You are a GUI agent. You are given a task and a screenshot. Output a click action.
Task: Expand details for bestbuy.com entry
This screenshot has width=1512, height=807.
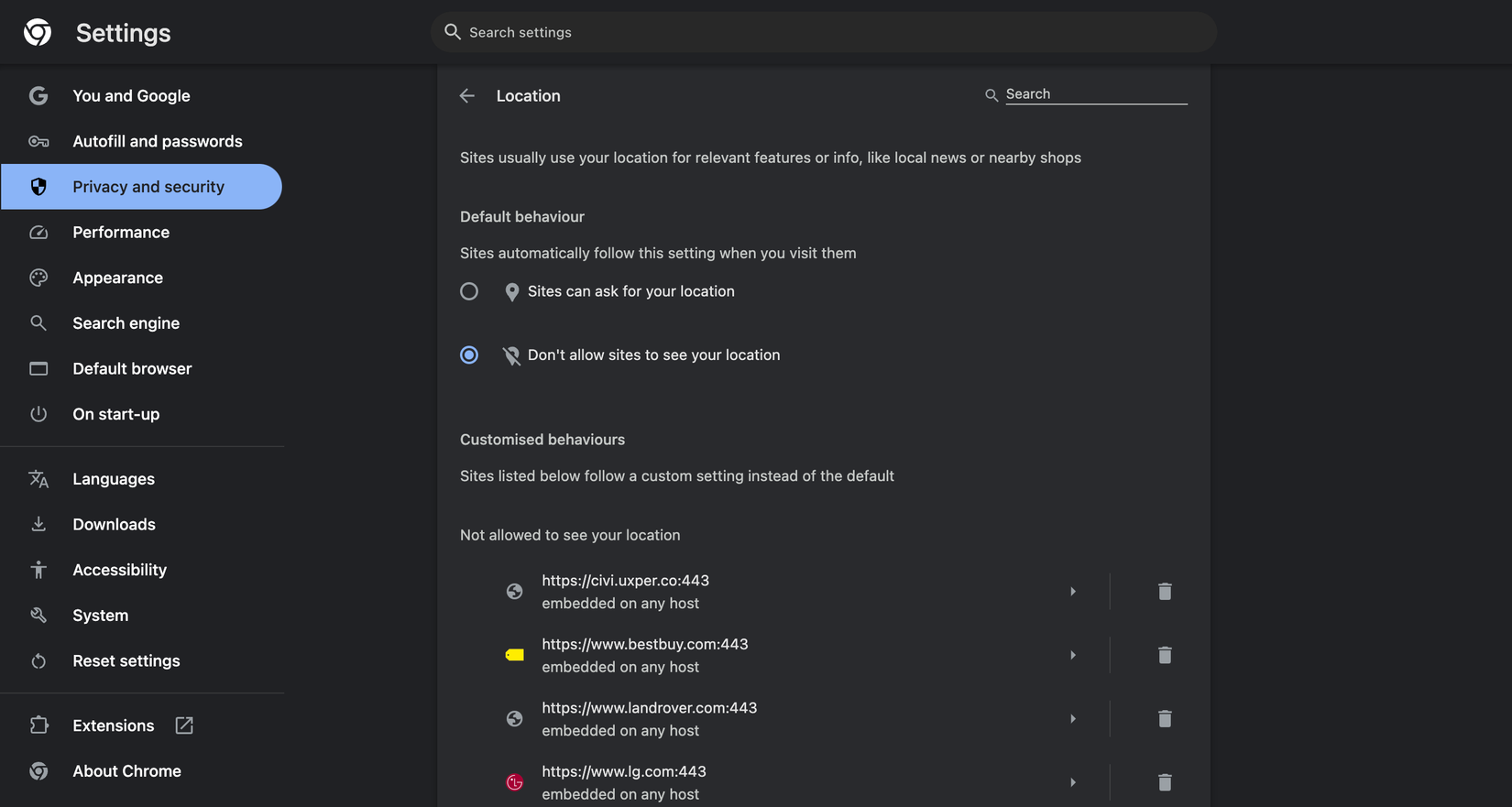pyautogui.click(x=1073, y=655)
